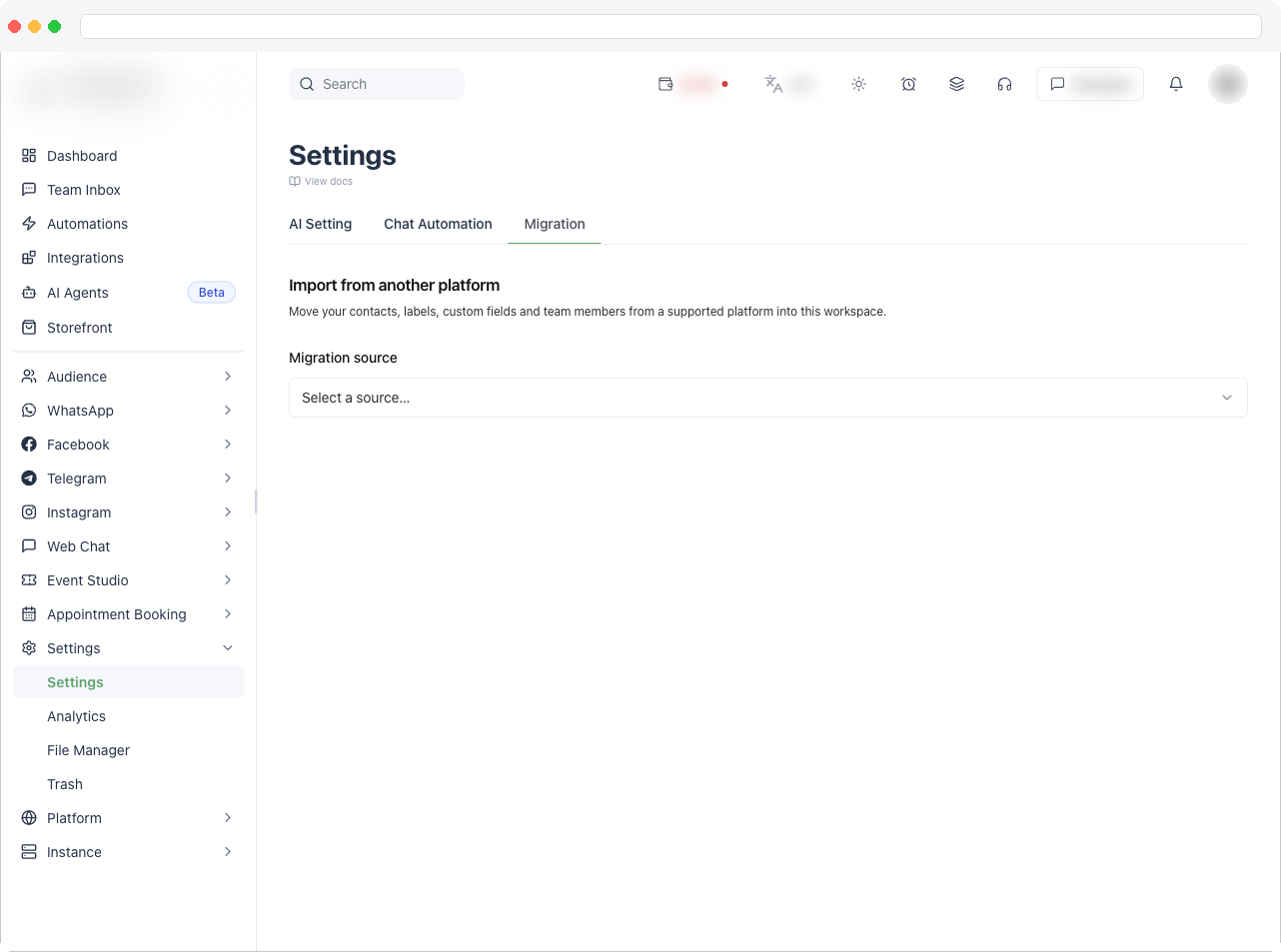Click the Settings gear icon in sidebar

point(29,648)
